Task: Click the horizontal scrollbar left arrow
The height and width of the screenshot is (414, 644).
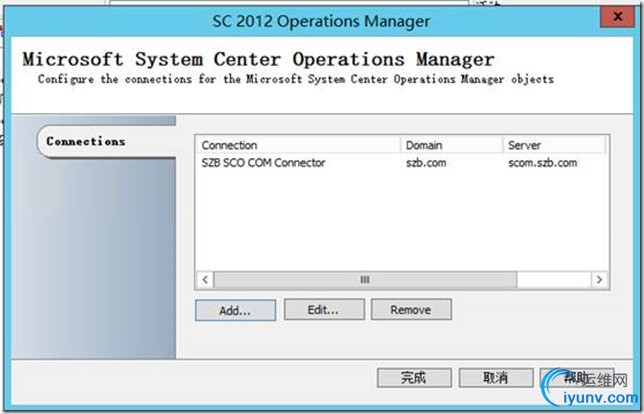Action: tap(205, 280)
